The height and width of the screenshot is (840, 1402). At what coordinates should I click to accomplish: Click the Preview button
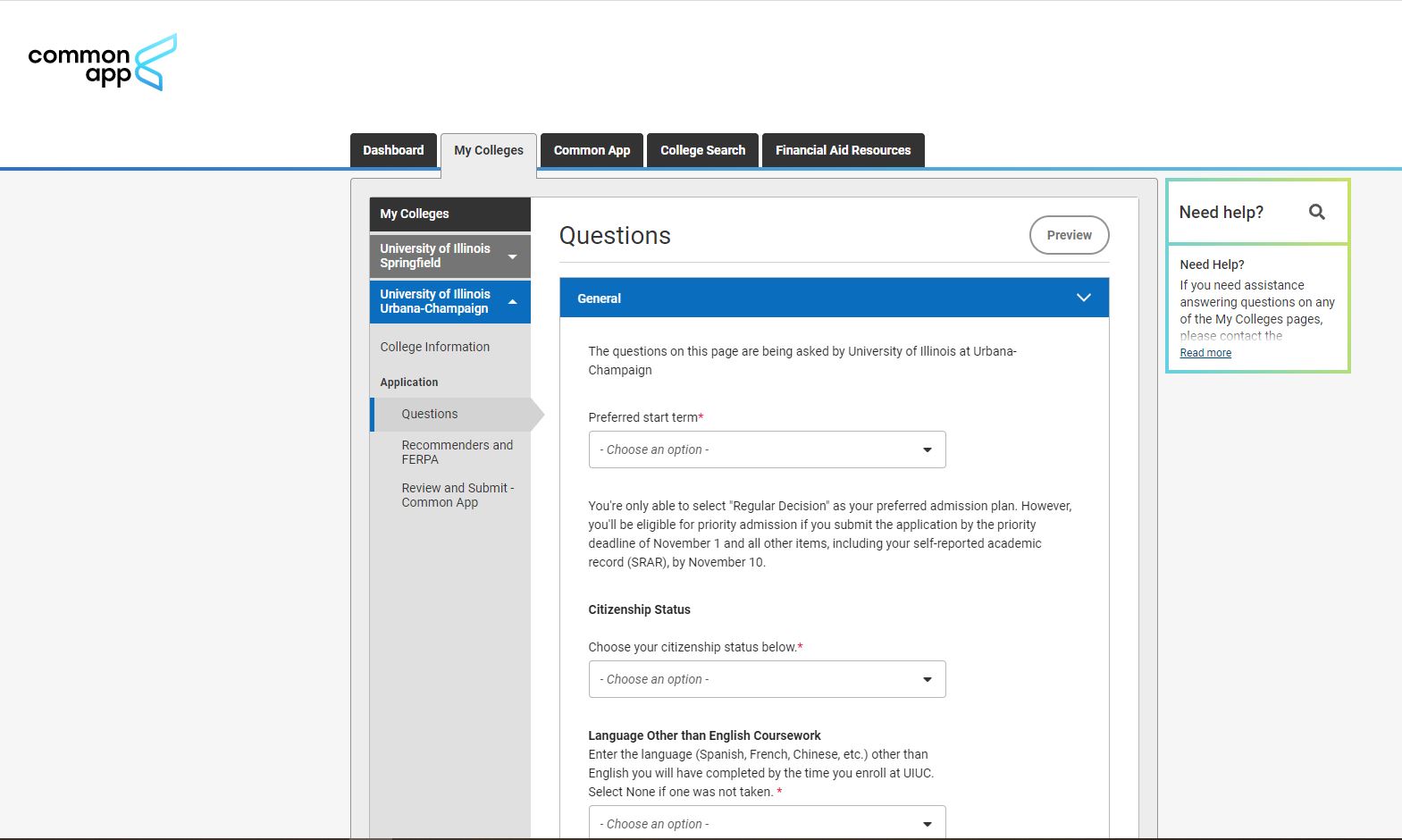click(x=1069, y=235)
